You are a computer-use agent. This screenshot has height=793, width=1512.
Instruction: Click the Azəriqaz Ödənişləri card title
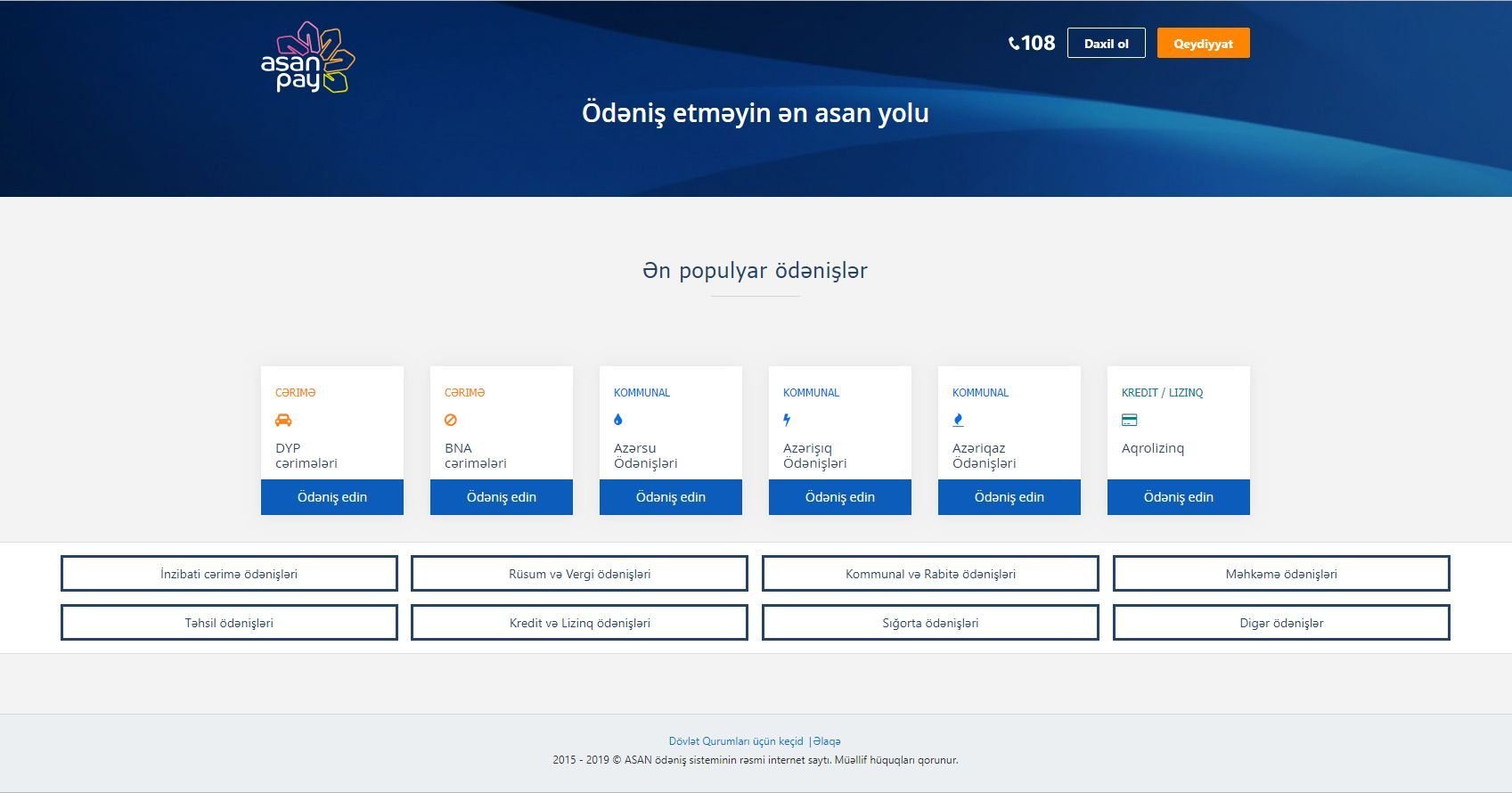tap(985, 455)
